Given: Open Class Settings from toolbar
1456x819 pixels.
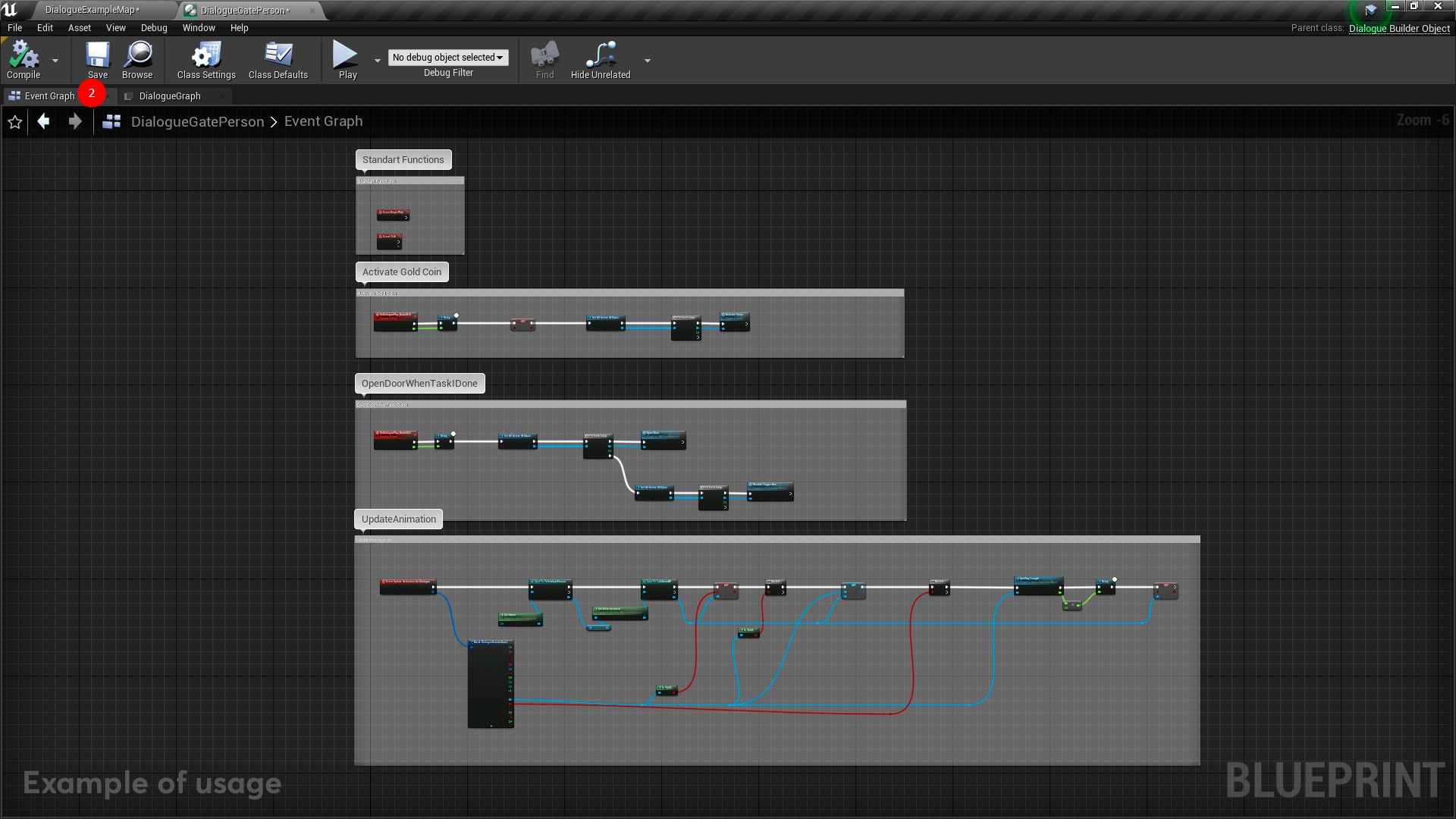Looking at the screenshot, I should pyautogui.click(x=206, y=57).
